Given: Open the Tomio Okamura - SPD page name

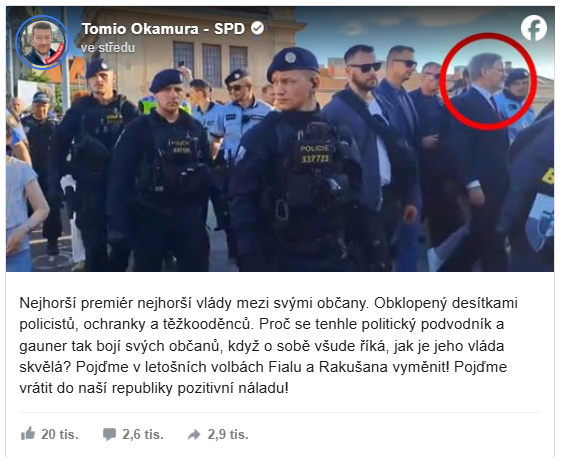Looking at the screenshot, I should [163, 29].
